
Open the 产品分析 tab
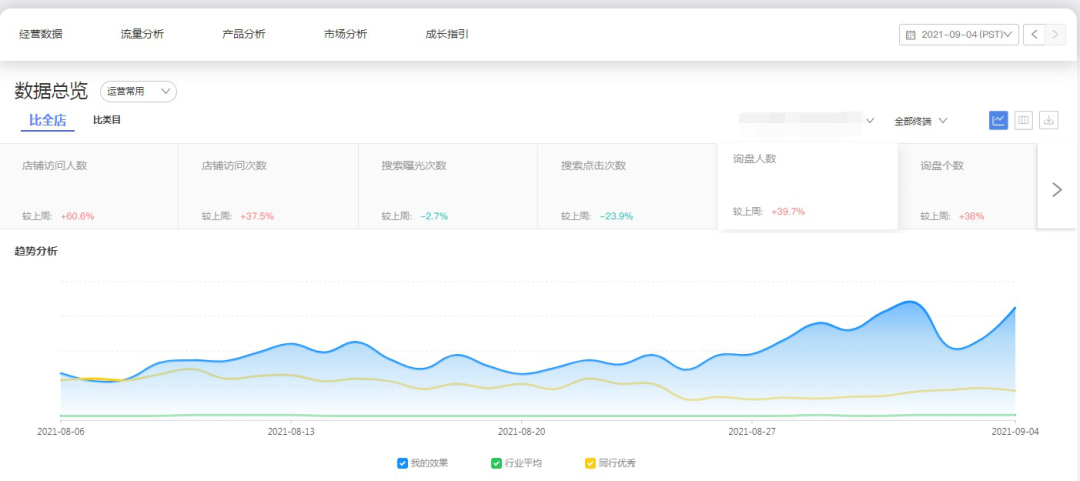coord(244,34)
